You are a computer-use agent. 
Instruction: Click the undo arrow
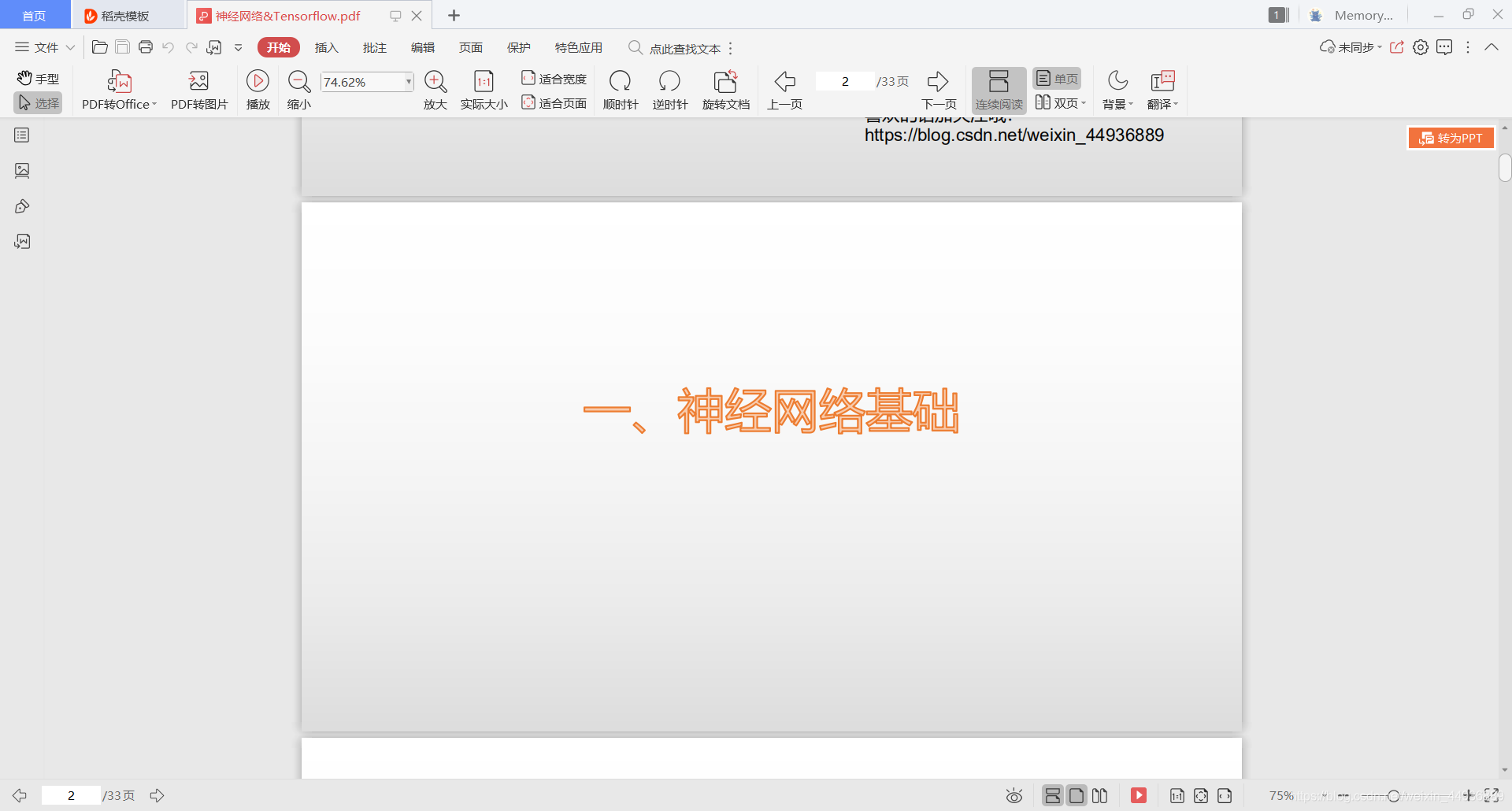pyautogui.click(x=168, y=47)
